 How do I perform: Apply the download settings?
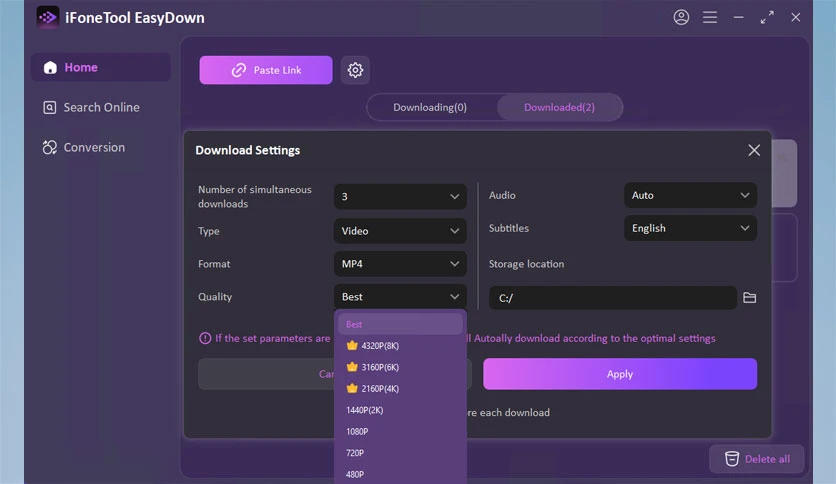(620, 374)
